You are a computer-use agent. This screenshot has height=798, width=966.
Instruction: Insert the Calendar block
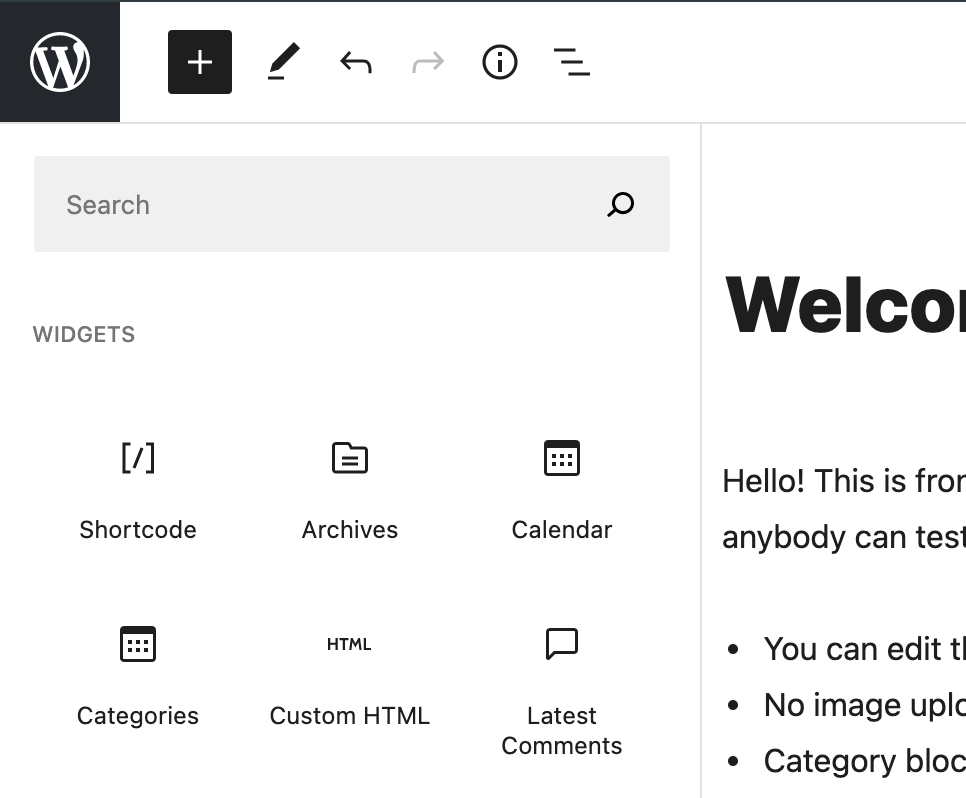pos(562,491)
